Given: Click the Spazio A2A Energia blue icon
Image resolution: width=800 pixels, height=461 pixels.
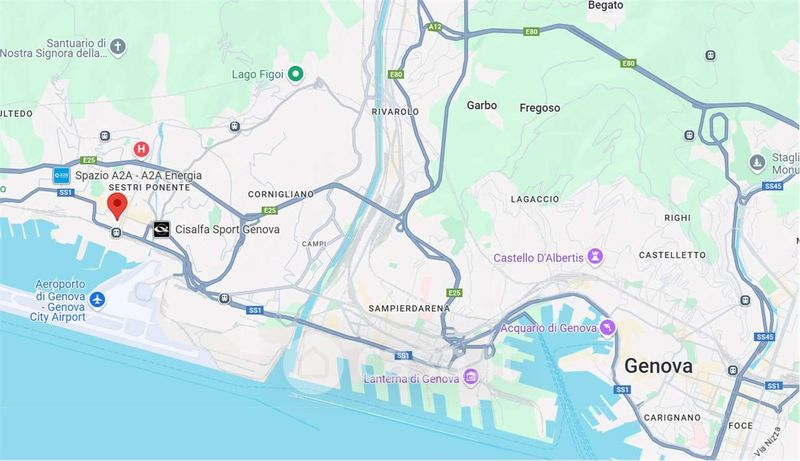Looking at the screenshot, I should coord(61,175).
